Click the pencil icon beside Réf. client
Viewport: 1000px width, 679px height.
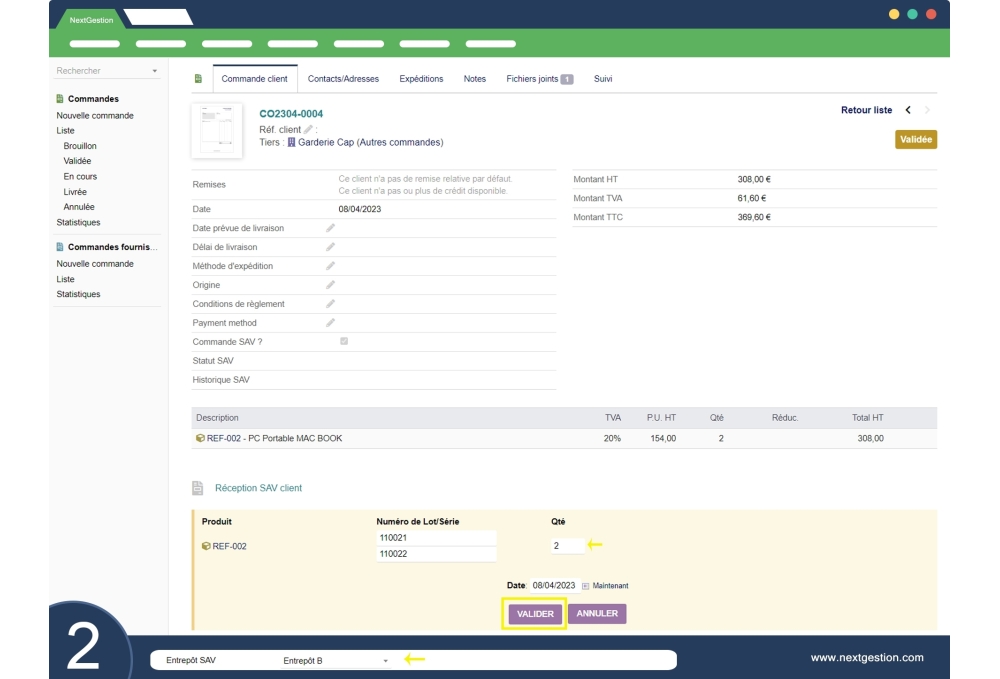pos(309,130)
